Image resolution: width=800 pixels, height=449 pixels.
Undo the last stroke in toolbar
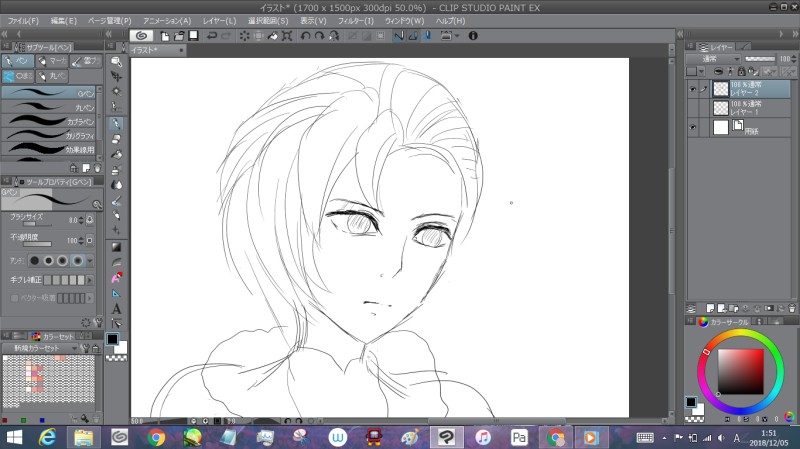click(x=212, y=36)
